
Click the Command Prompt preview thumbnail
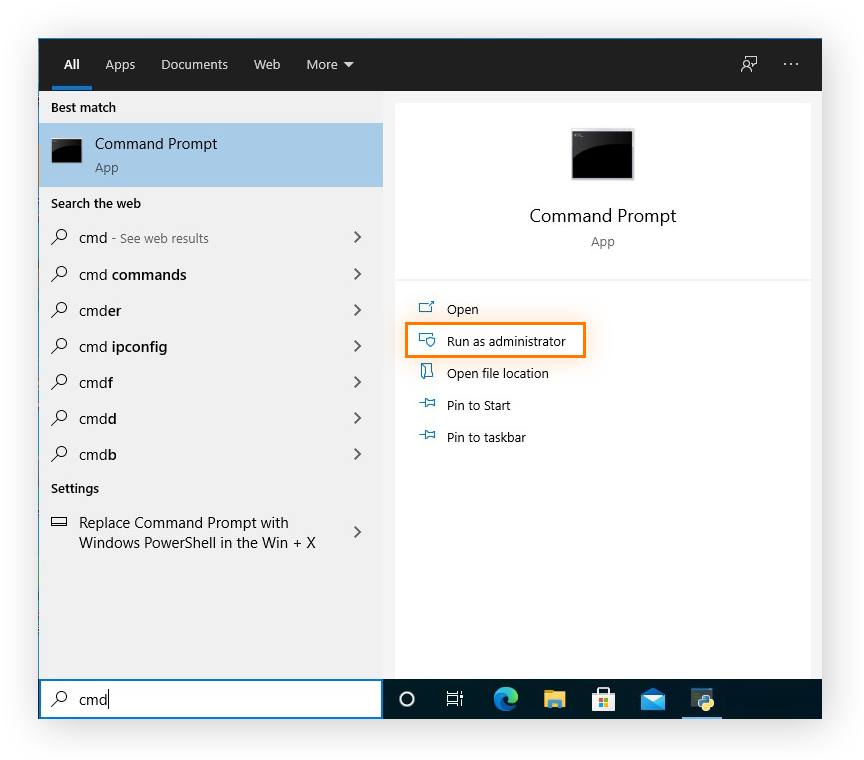click(x=602, y=154)
